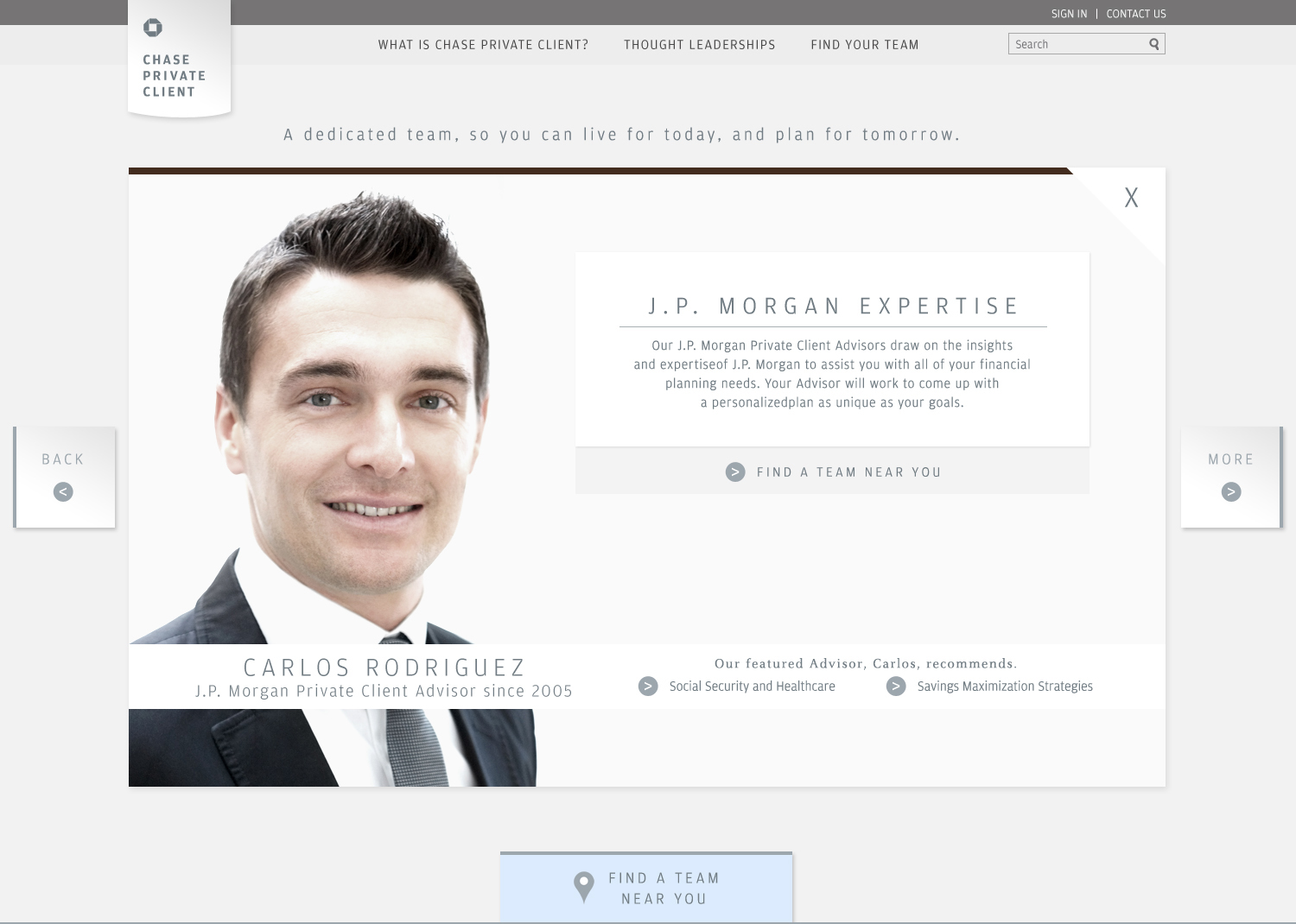This screenshot has width=1296, height=924.
Task: Click arrow icon beside Find a Team Near You
Action: tap(735, 471)
